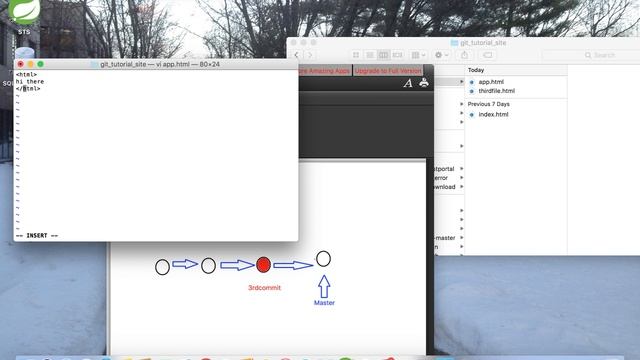Click the -- INSERT -- status line

(37, 236)
